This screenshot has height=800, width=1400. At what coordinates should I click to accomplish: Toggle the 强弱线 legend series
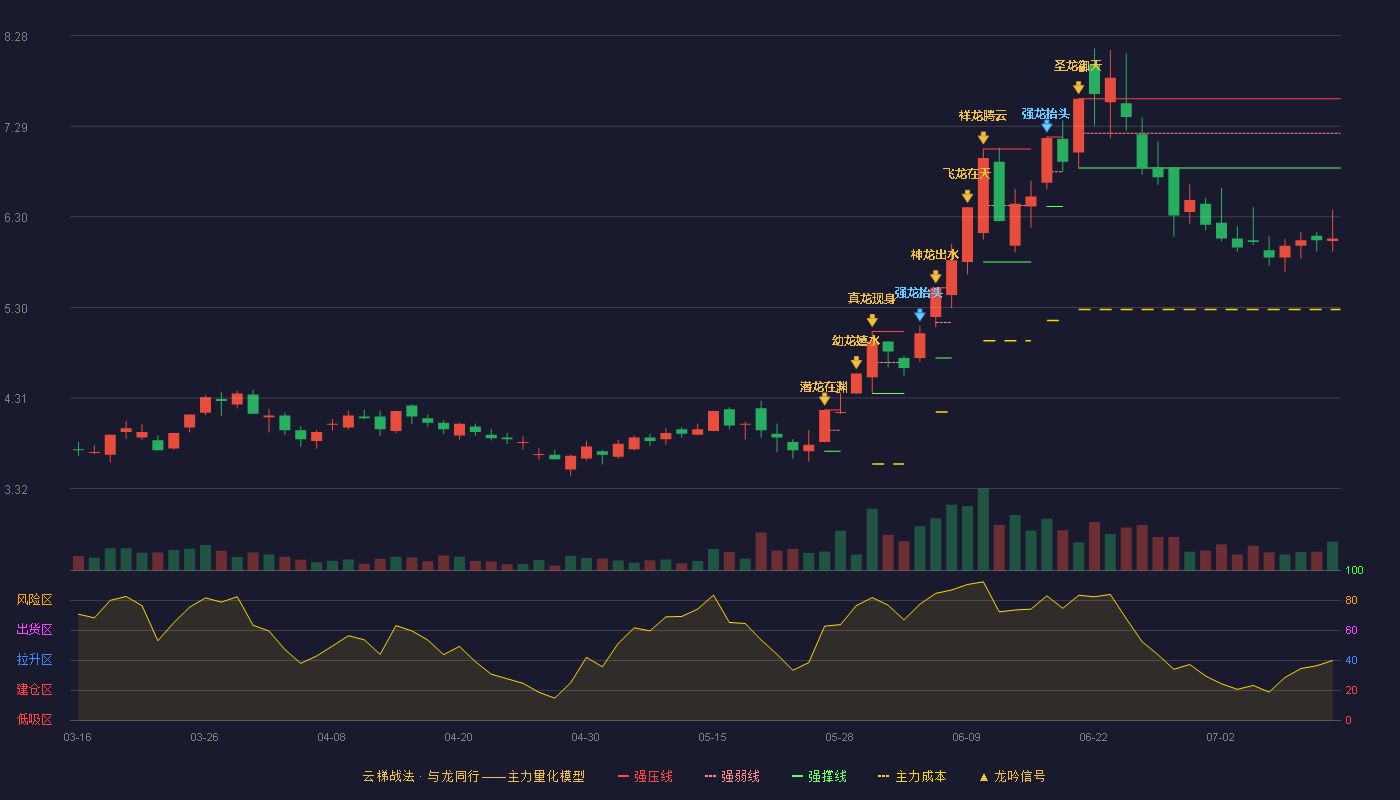732,776
